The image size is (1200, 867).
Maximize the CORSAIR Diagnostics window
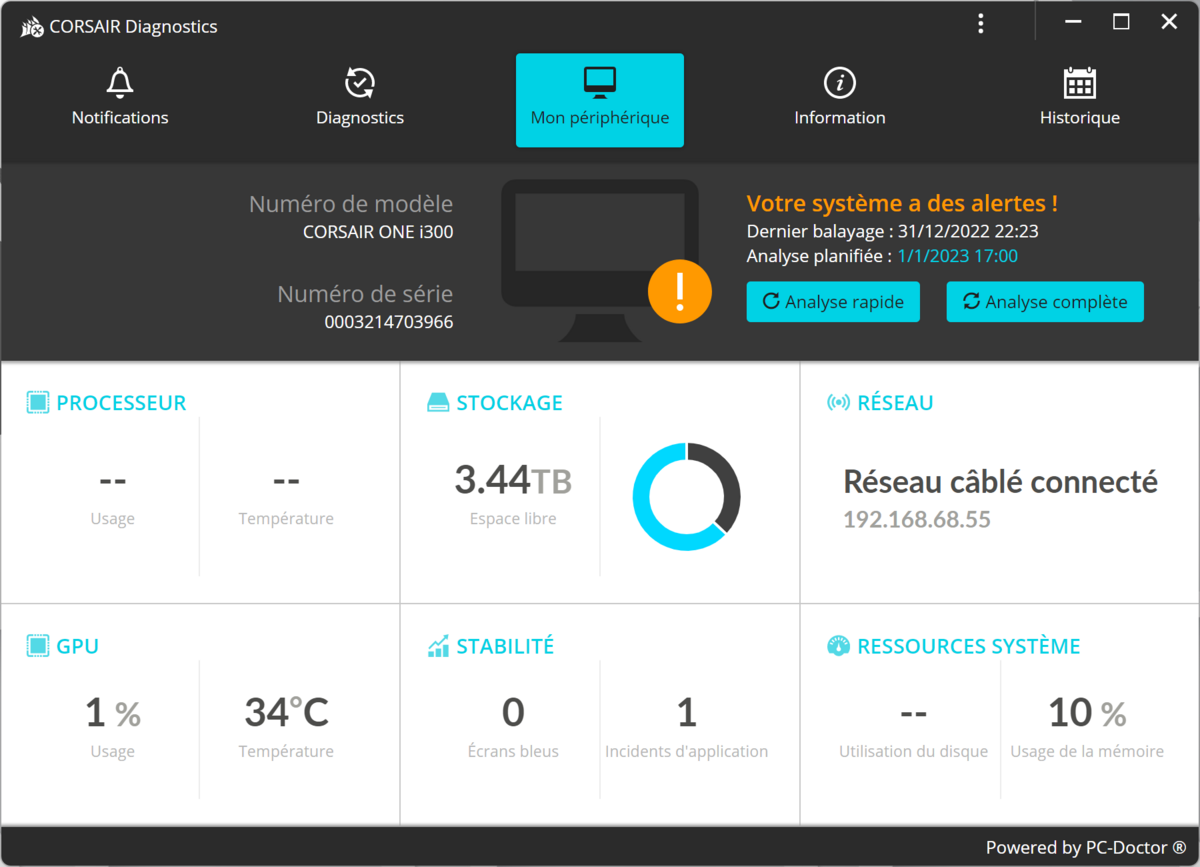coord(1121,22)
